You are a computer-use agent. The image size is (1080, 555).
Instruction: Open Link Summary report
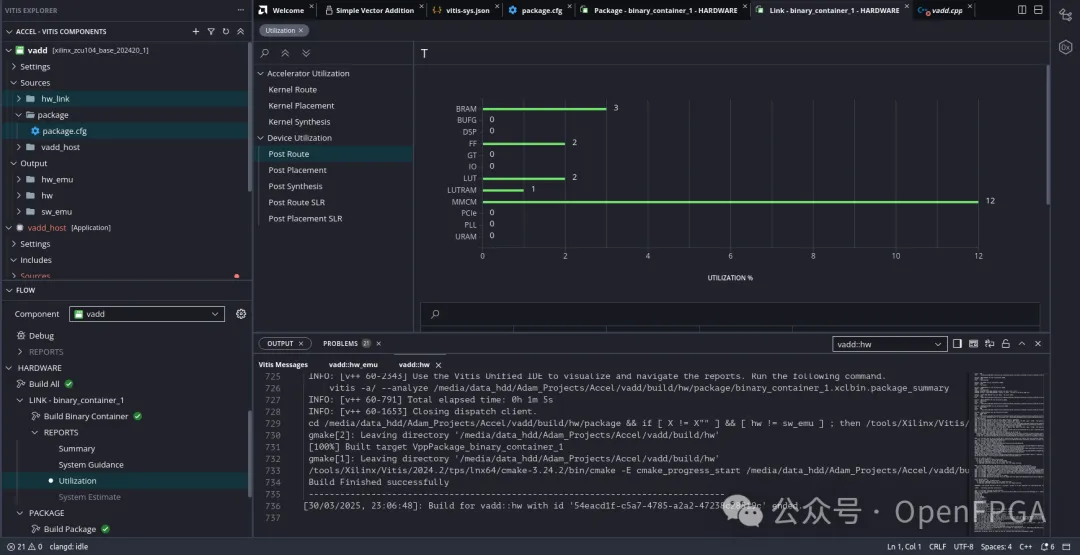point(76,449)
